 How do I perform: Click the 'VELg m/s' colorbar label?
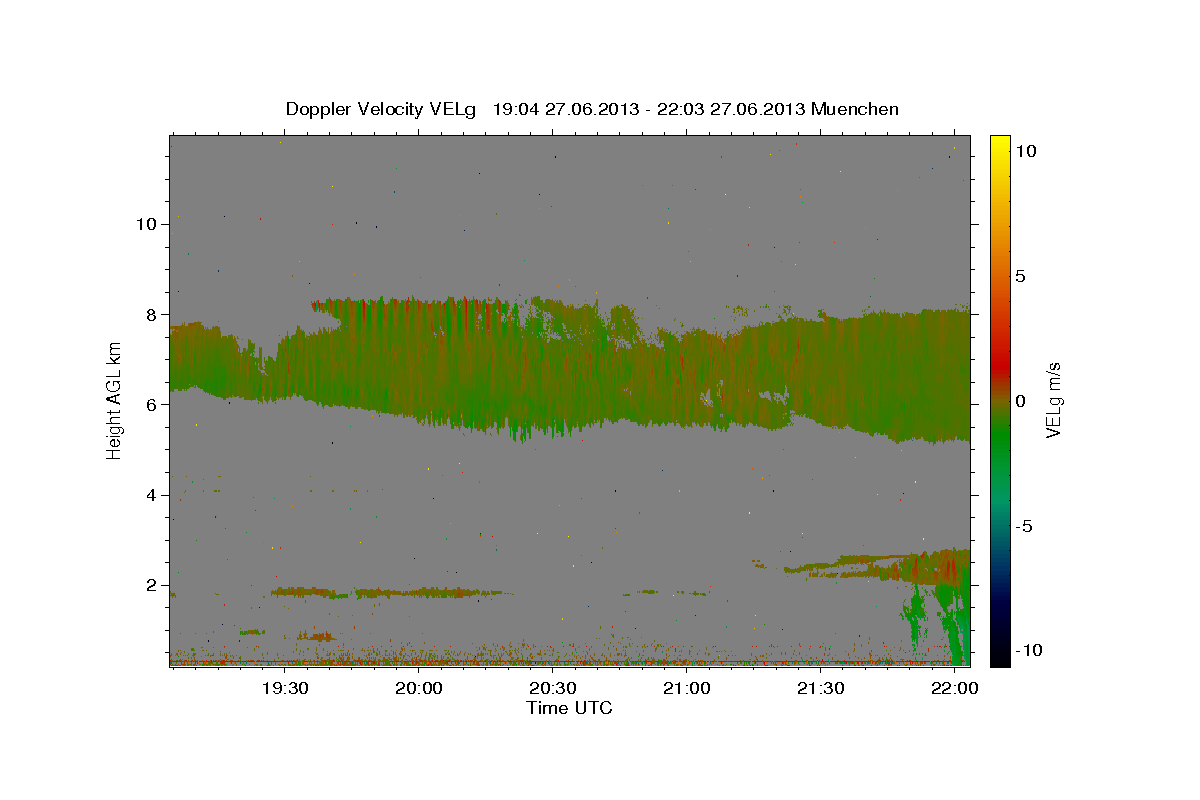(1054, 400)
